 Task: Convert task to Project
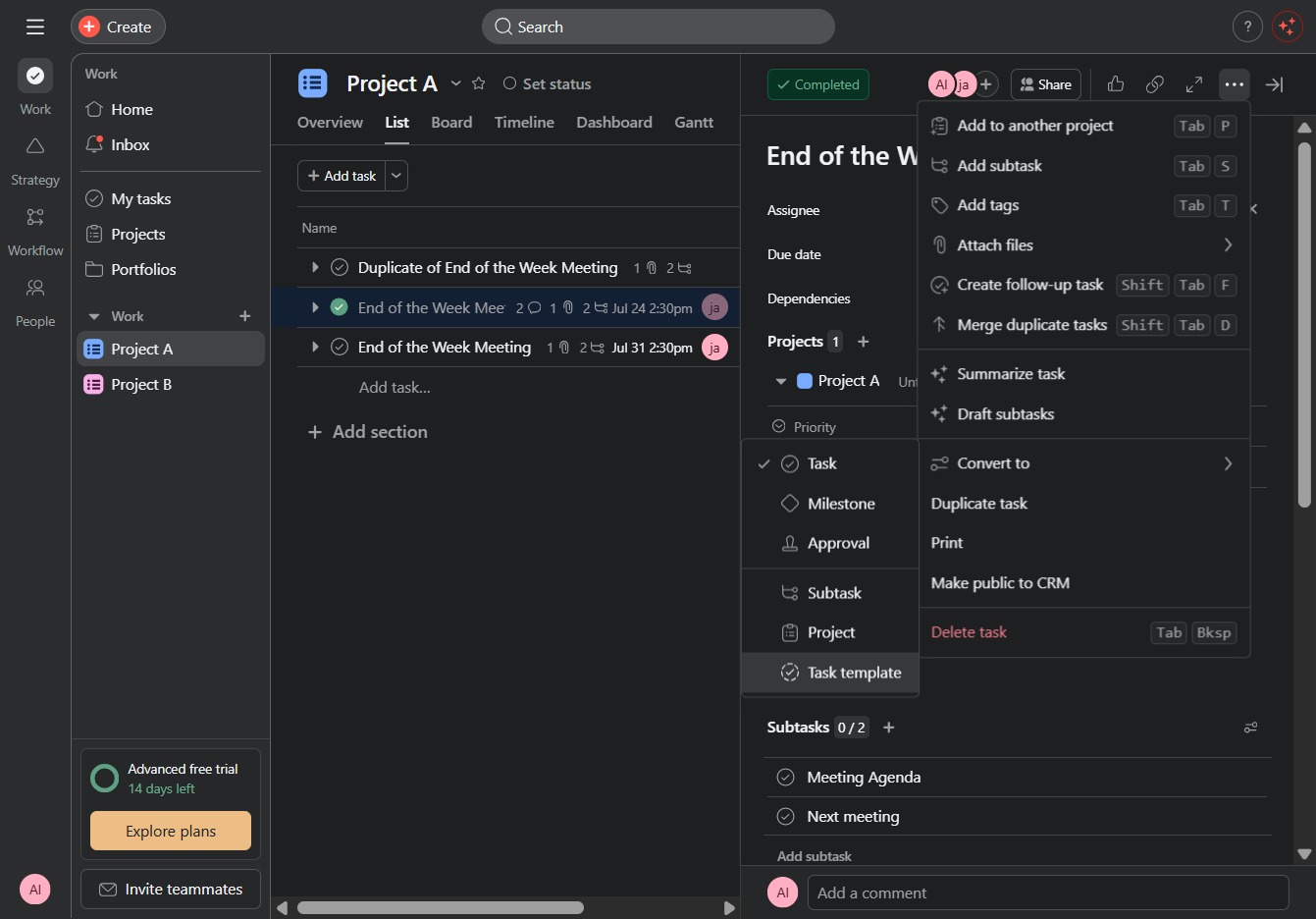tap(829, 632)
